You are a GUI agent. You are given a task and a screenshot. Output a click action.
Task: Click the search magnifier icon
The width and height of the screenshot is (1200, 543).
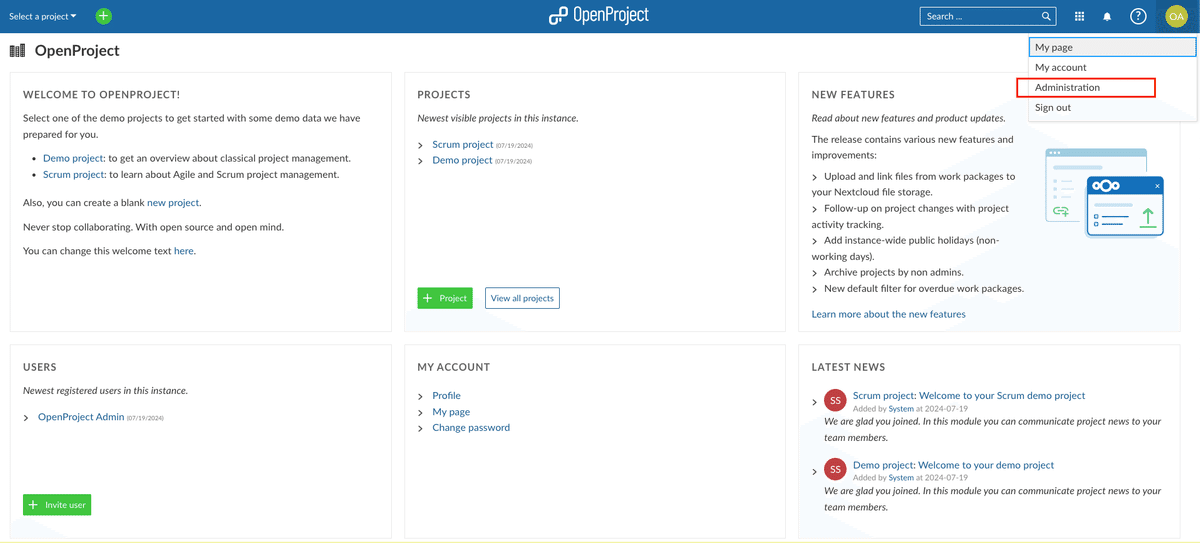click(x=1047, y=16)
